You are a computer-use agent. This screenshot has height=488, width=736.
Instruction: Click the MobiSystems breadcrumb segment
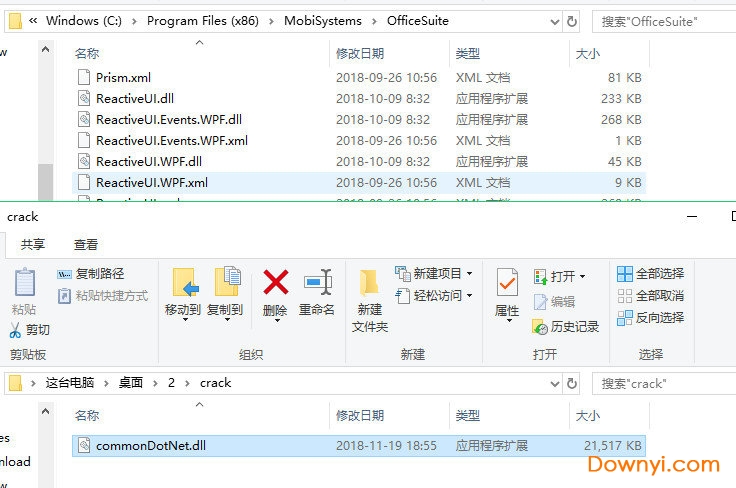click(x=323, y=21)
